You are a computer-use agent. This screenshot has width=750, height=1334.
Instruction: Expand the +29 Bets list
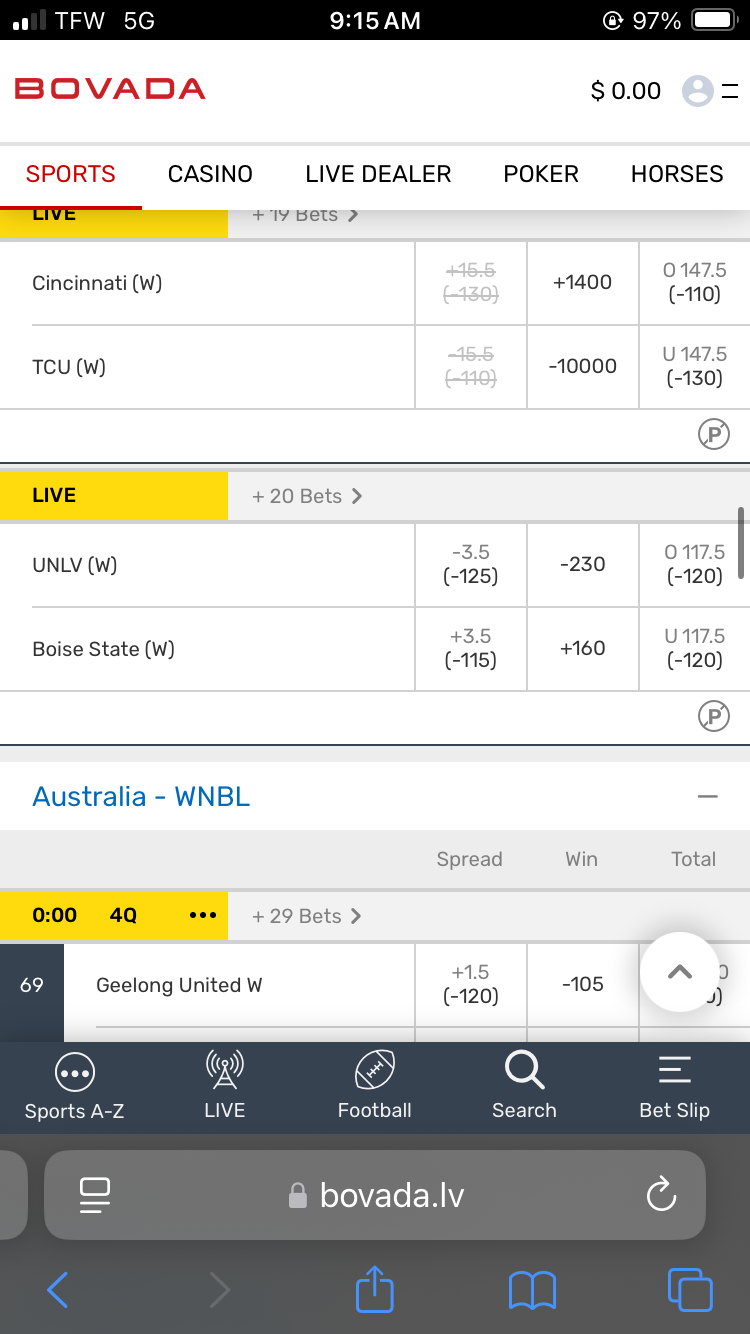point(306,916)
